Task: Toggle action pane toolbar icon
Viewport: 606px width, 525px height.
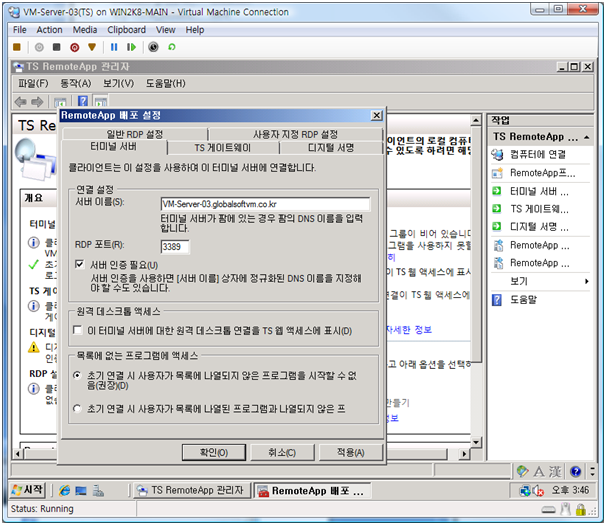Action: (x=101, y=102)
